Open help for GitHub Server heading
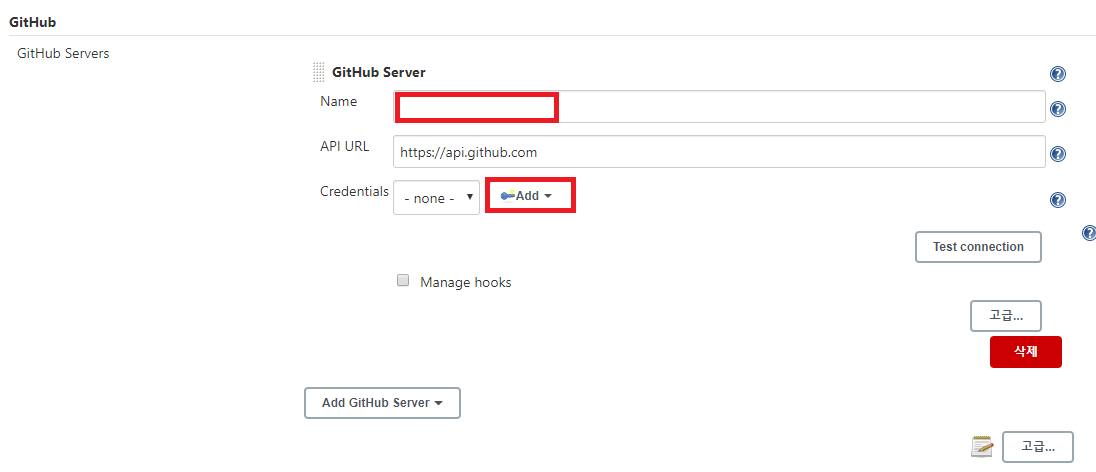This screenshot has width=1096, height=472. 1058,74
